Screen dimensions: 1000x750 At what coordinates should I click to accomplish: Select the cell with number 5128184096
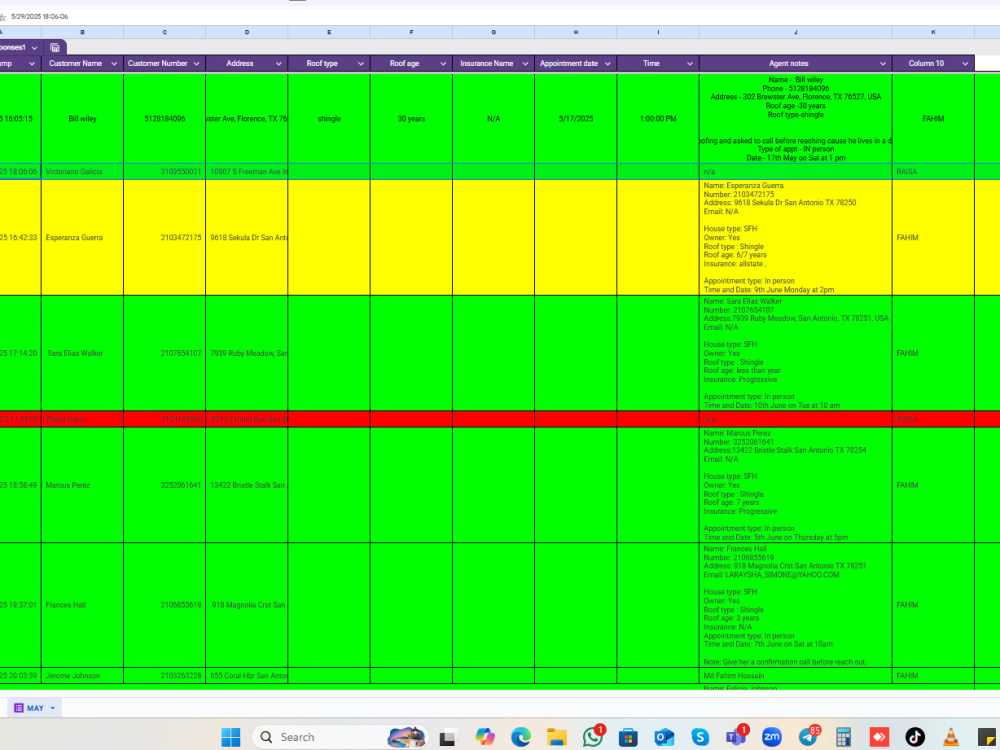pyautogui.click(x=165, y=119)
